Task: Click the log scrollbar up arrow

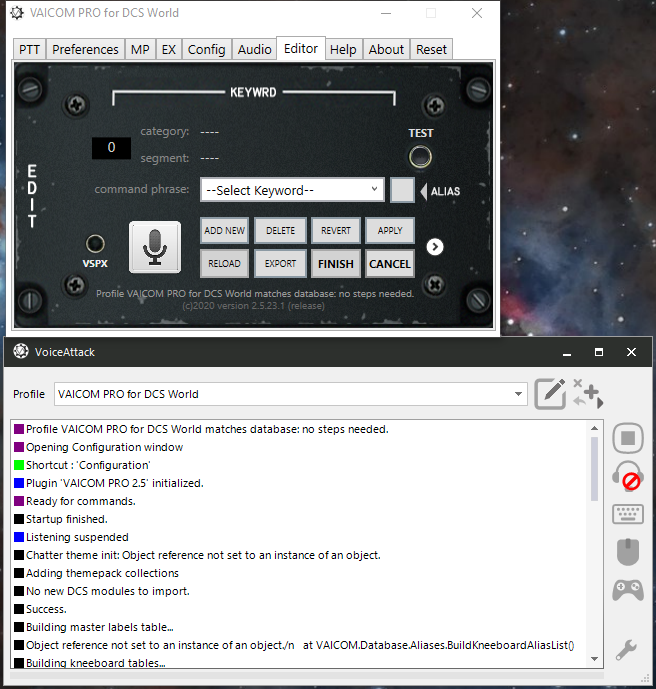Action: point(594,428)
